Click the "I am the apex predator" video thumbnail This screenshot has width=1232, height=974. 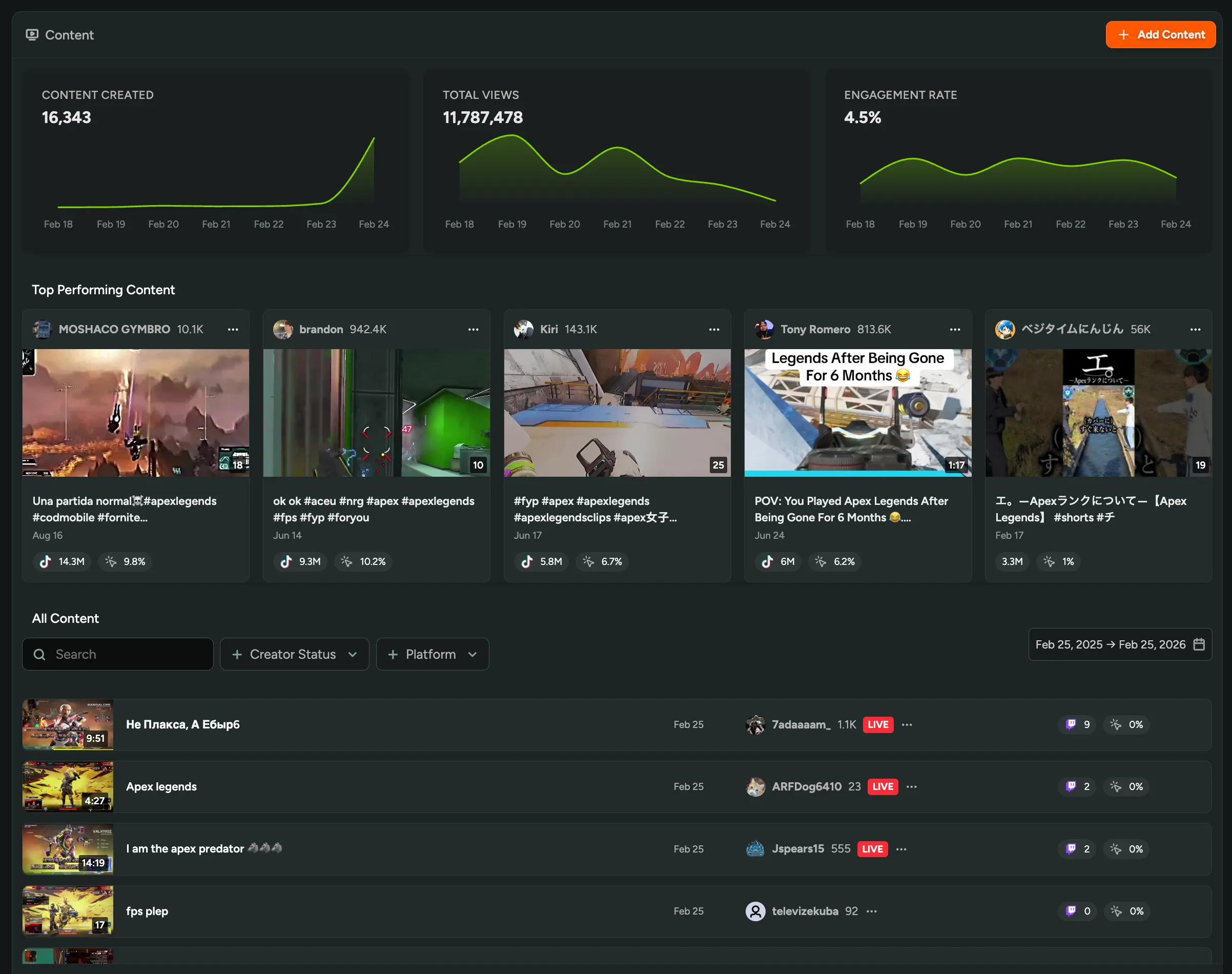67,848
